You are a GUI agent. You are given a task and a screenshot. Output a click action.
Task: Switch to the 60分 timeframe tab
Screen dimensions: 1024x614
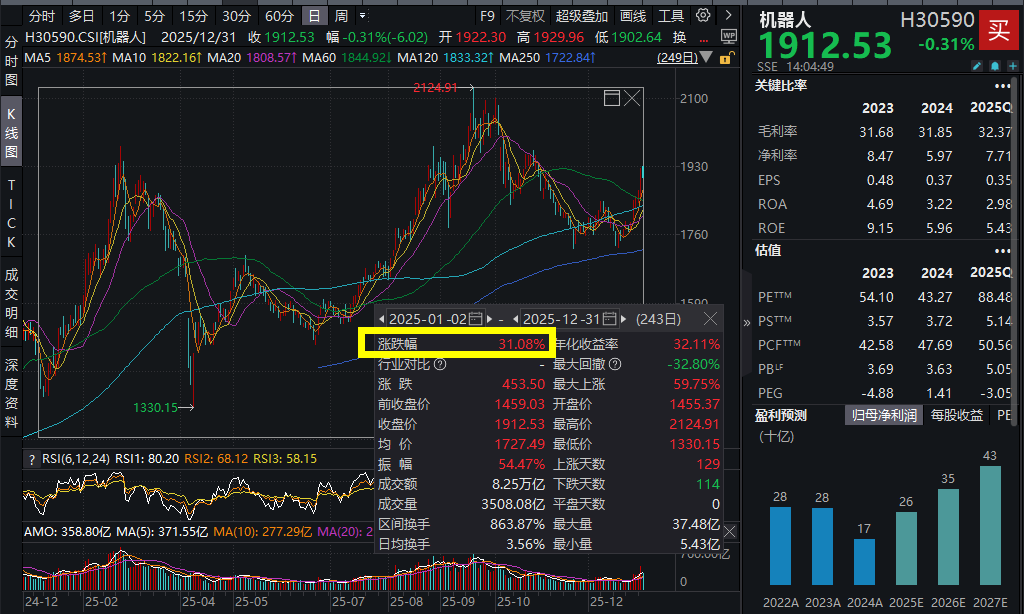(x=280, y=16)
